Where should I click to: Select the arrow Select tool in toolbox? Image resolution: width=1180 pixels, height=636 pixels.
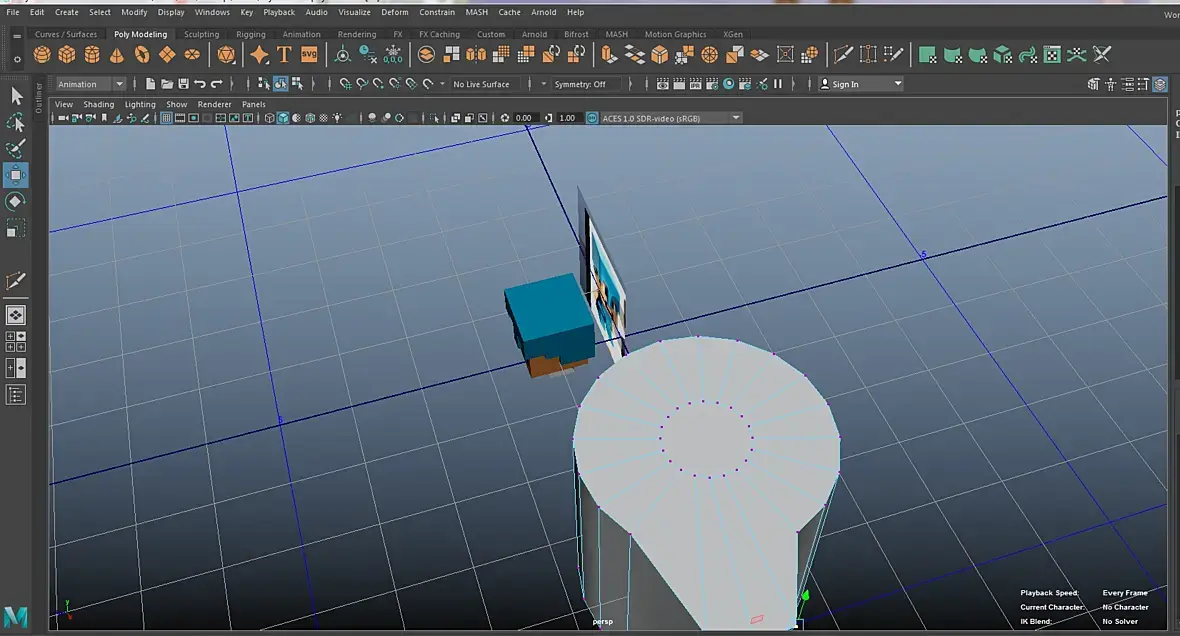[x=16, y=96]
